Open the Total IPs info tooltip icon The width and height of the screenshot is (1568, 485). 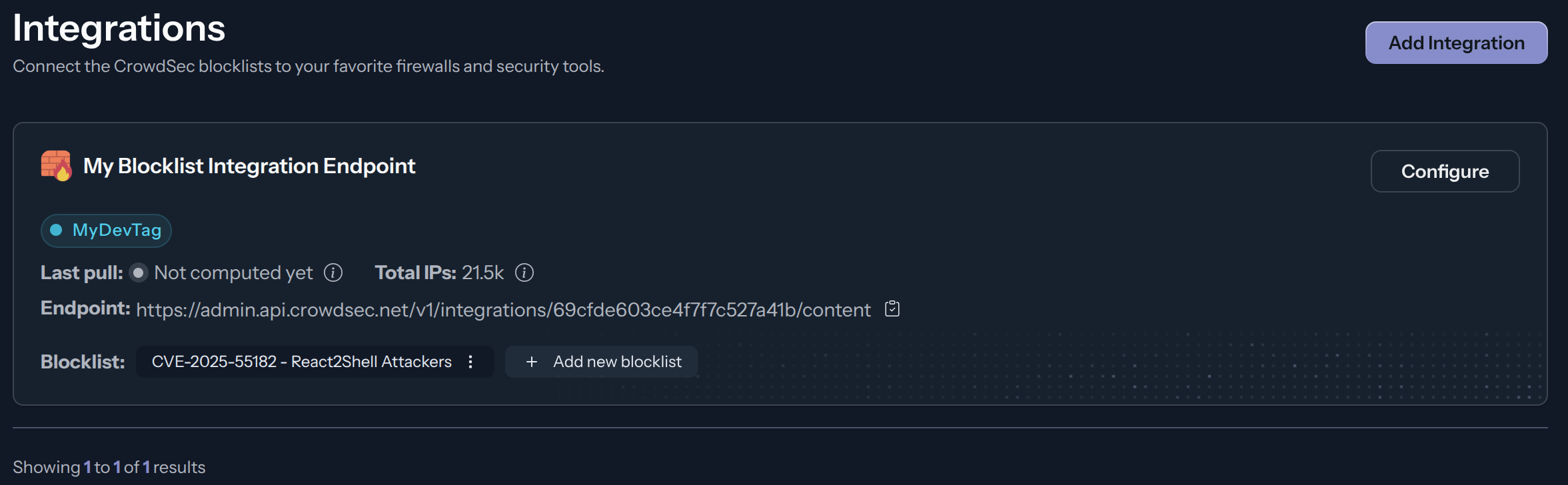pyautogui.click(x=524, y=272)
